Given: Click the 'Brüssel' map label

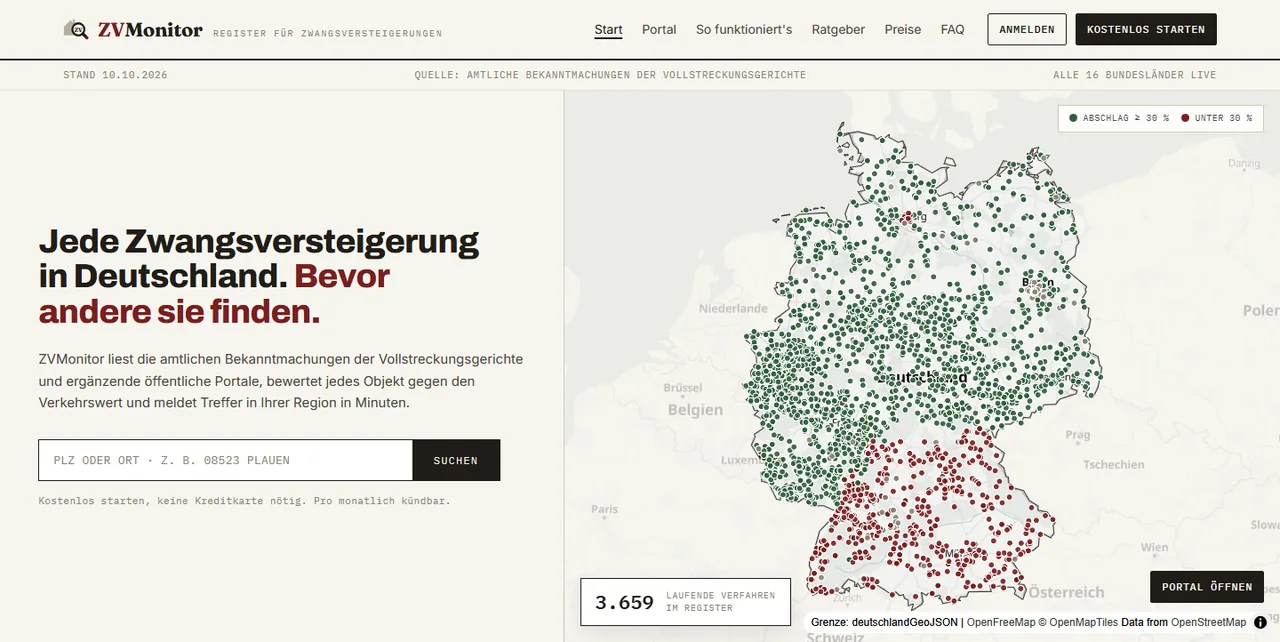Looking at the screenshot, I should coord(683,387).
